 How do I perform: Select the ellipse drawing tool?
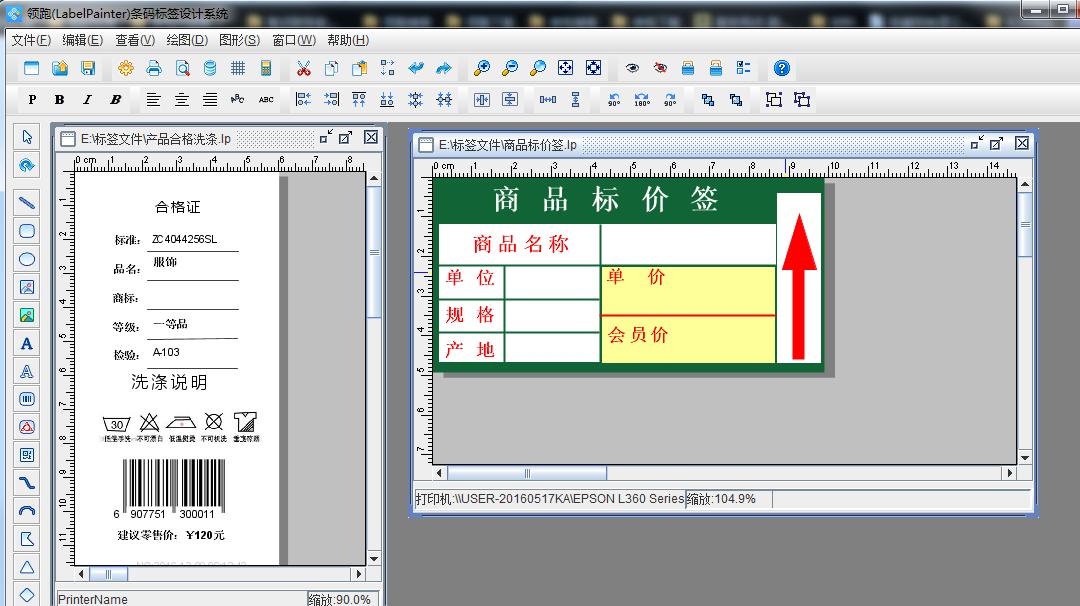pyautogui.click(x=27, y=259)
